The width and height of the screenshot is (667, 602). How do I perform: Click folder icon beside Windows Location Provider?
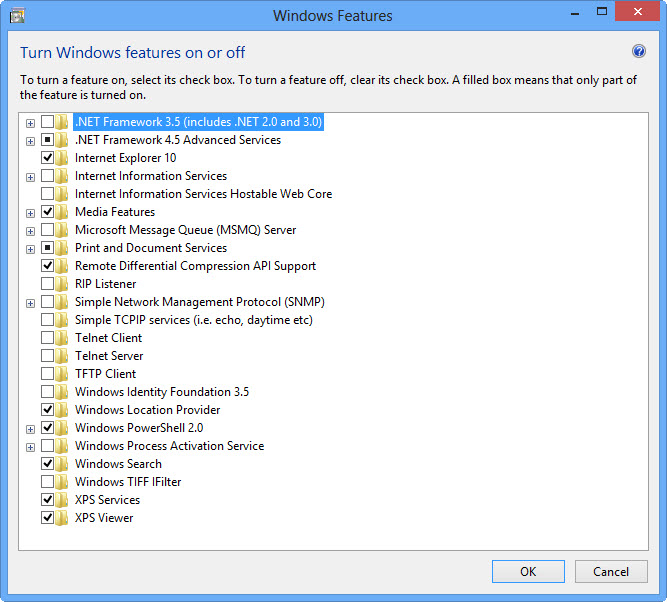[62, 410]
